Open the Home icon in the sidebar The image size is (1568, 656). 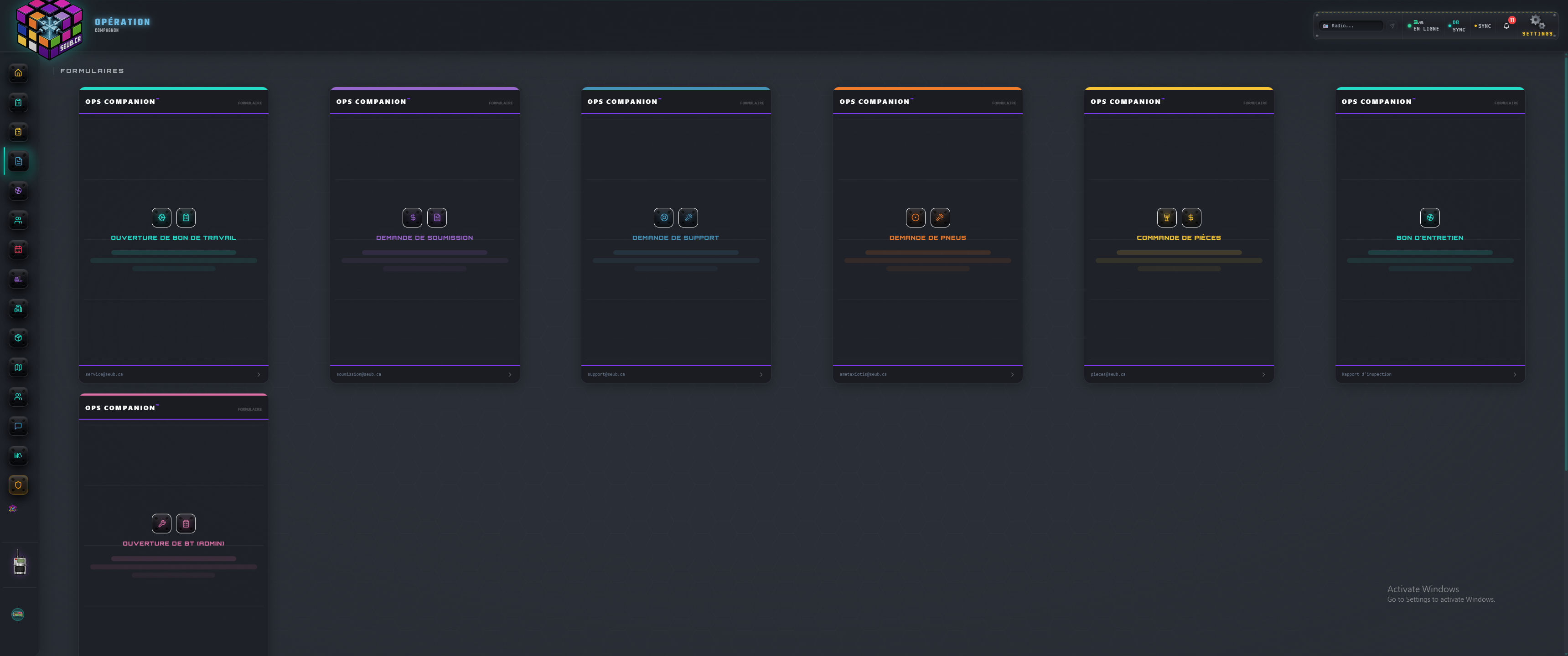(x=18, y=73)
